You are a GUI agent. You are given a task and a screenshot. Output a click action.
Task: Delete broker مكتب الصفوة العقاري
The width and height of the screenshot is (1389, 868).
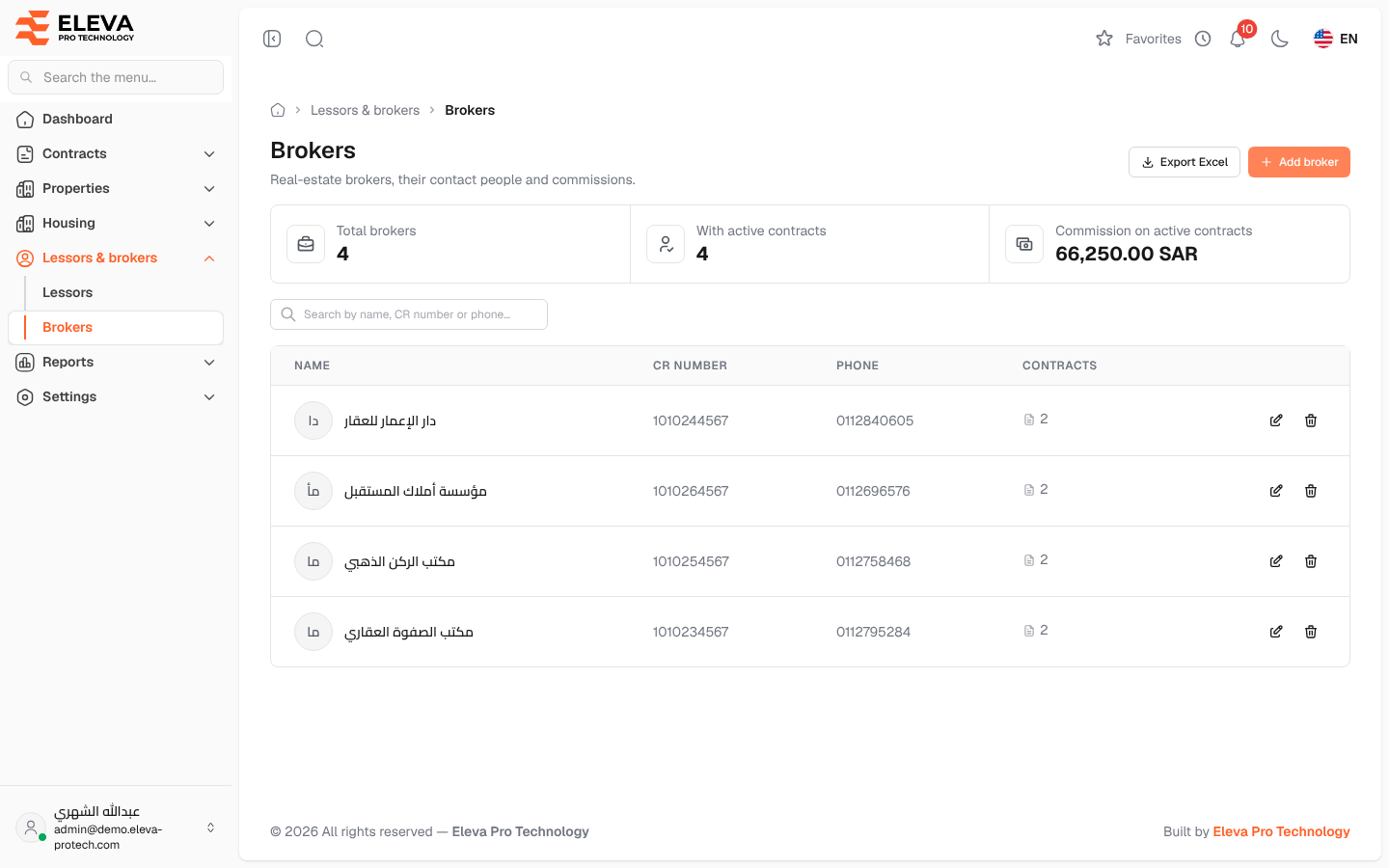pyautogui.click(x=1311, y=632)
